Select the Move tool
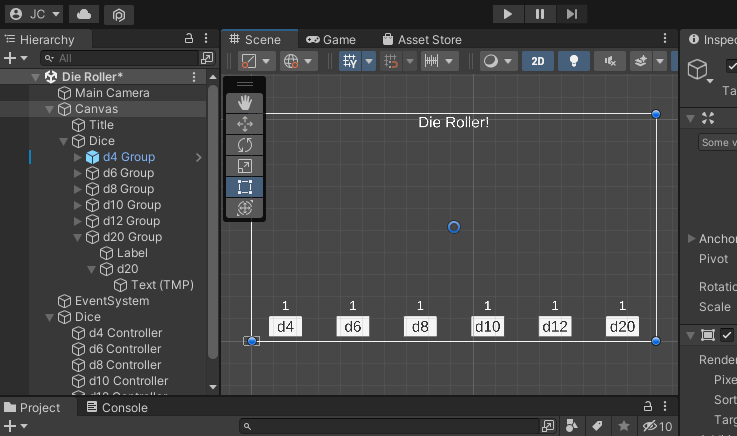Viewport: 737px width, 436px height. (245, 124)
